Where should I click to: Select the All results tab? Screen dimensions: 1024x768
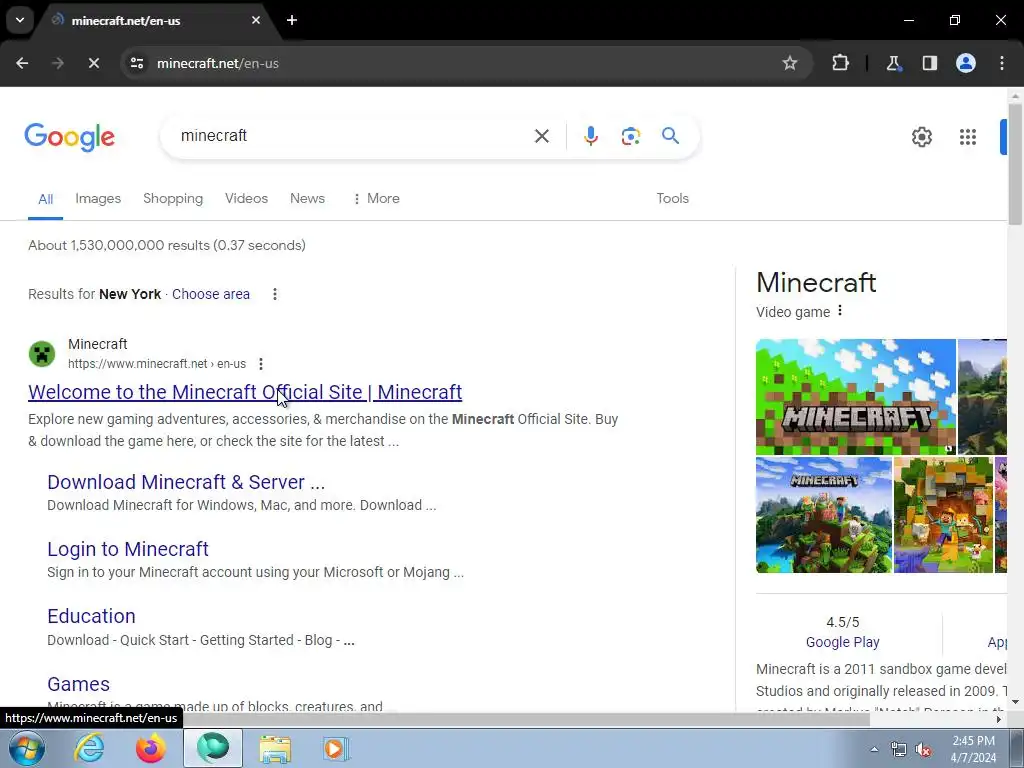(x=45, y=199)
